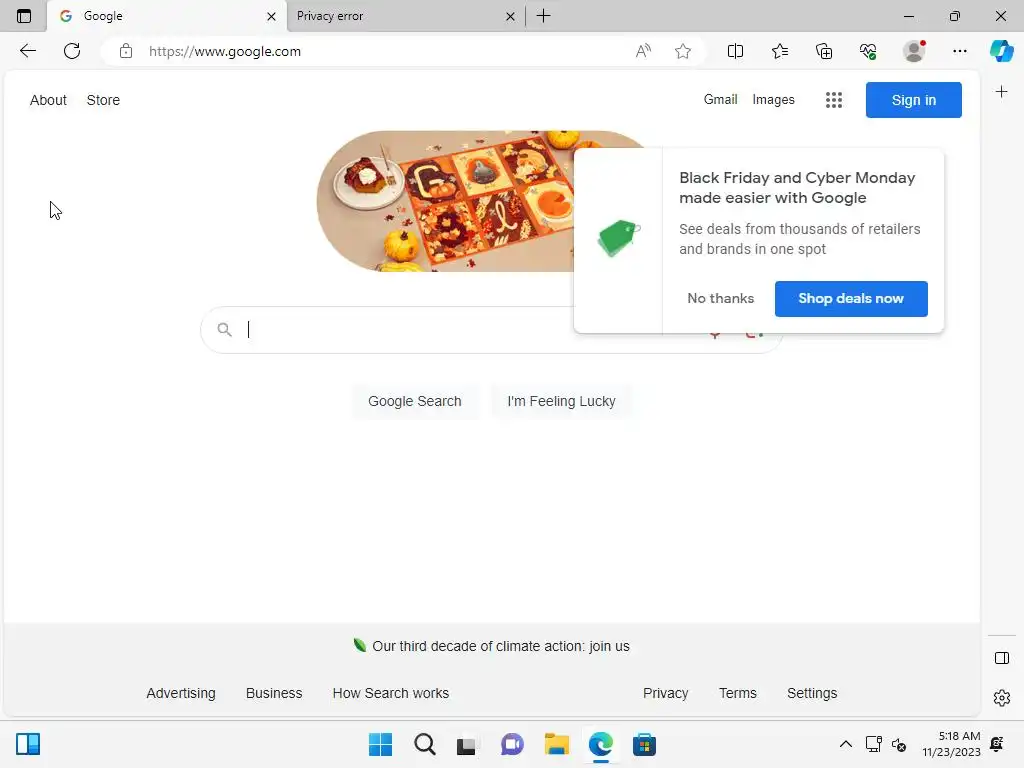Open Task View on taskbar
The width and height of the screenshot is (1024, 768).
point(466,744)
